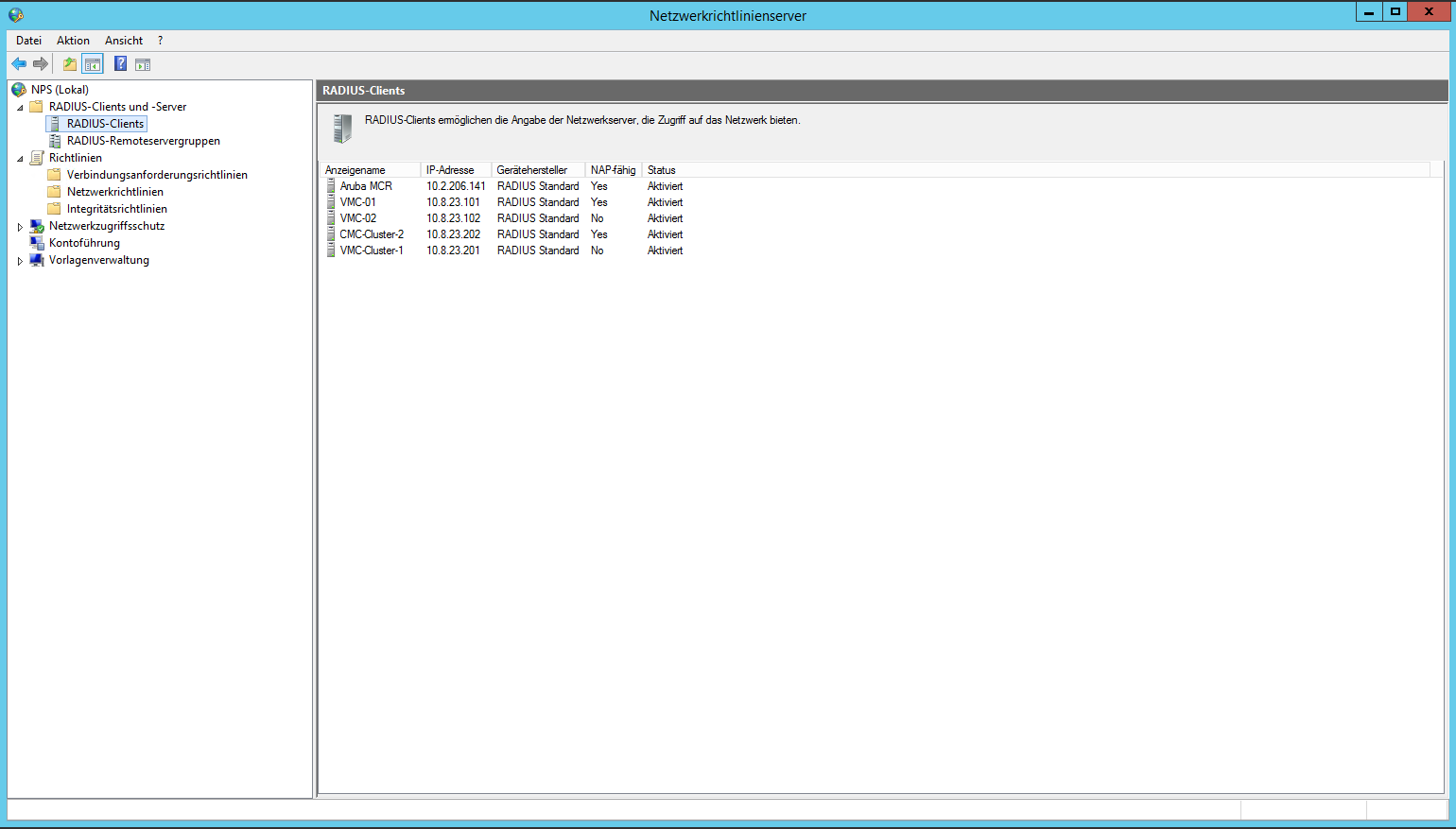
Task: Expand the Netzwerkzugriffsschutz node
Action: click(20, 227)
